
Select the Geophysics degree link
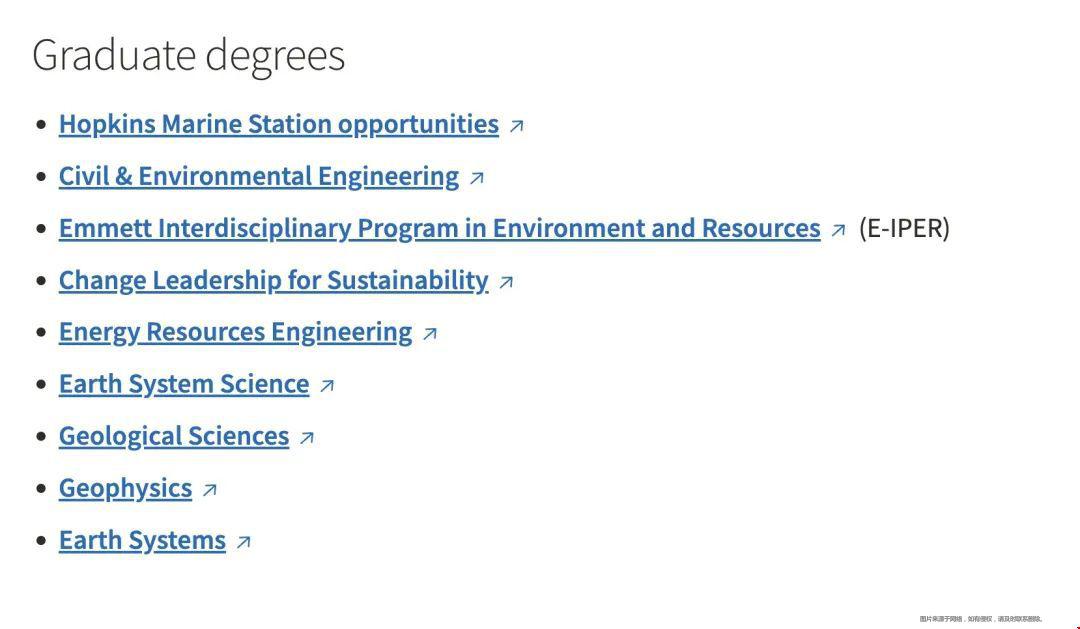[125, 488]
